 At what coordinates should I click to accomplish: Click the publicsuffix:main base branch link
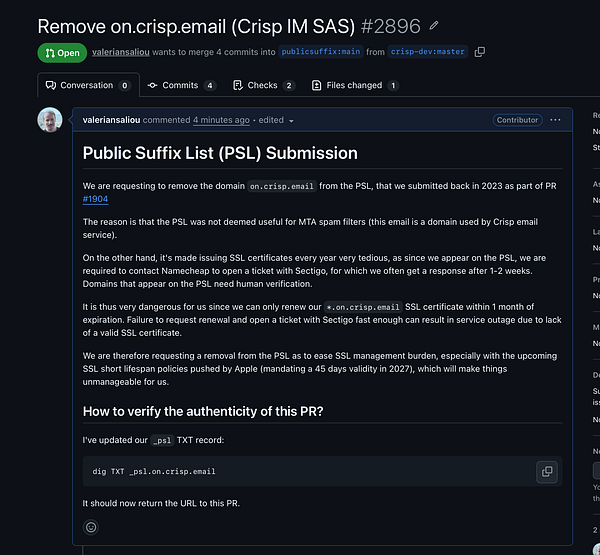(321, 52)
